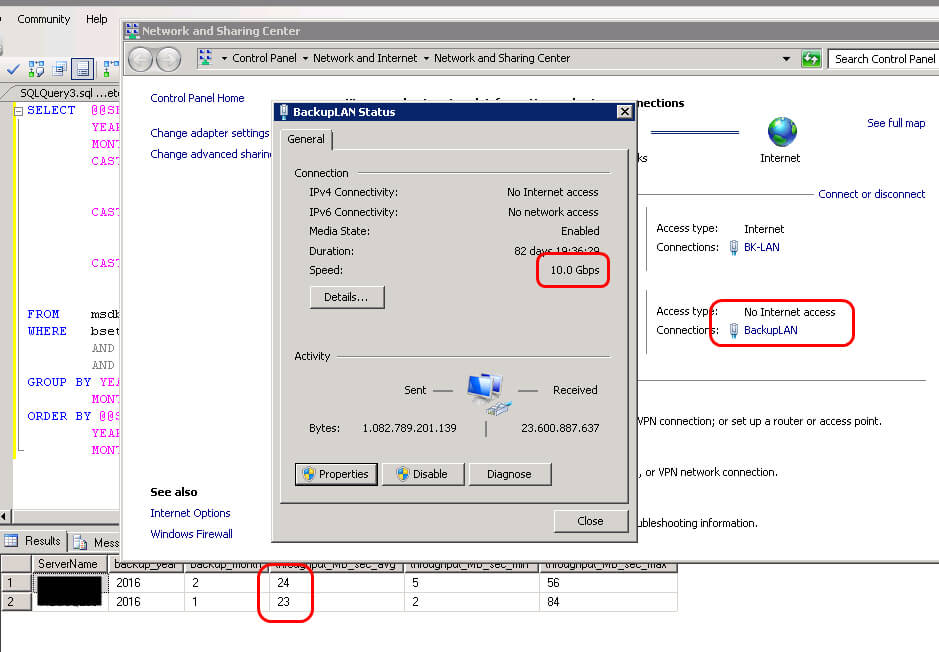Image resolution: width=939 pixels, height=652 pixels.
Task: Open the BK-LAN connection link
Action: coord(761,247)
